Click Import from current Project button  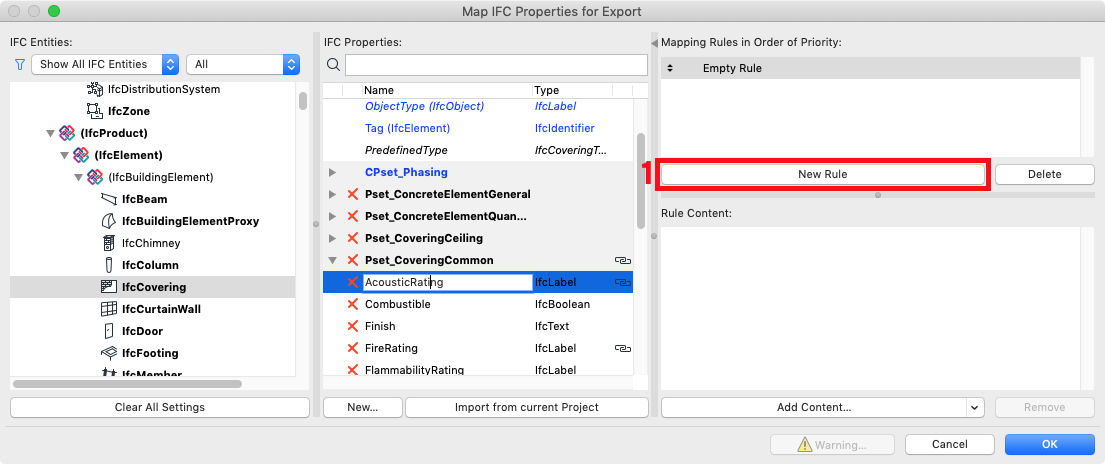(x=526, y=407)
